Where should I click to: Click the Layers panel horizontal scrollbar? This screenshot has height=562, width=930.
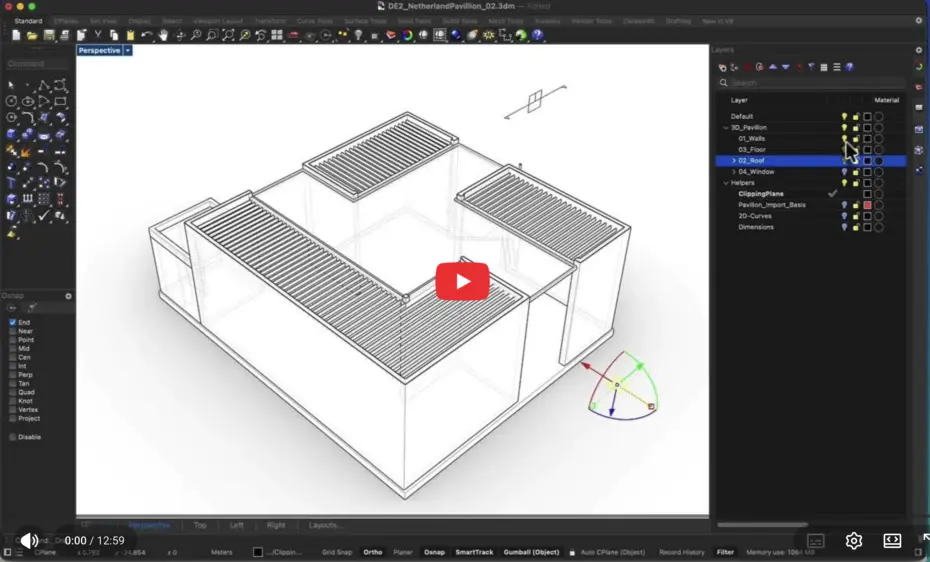click(762, 525)
